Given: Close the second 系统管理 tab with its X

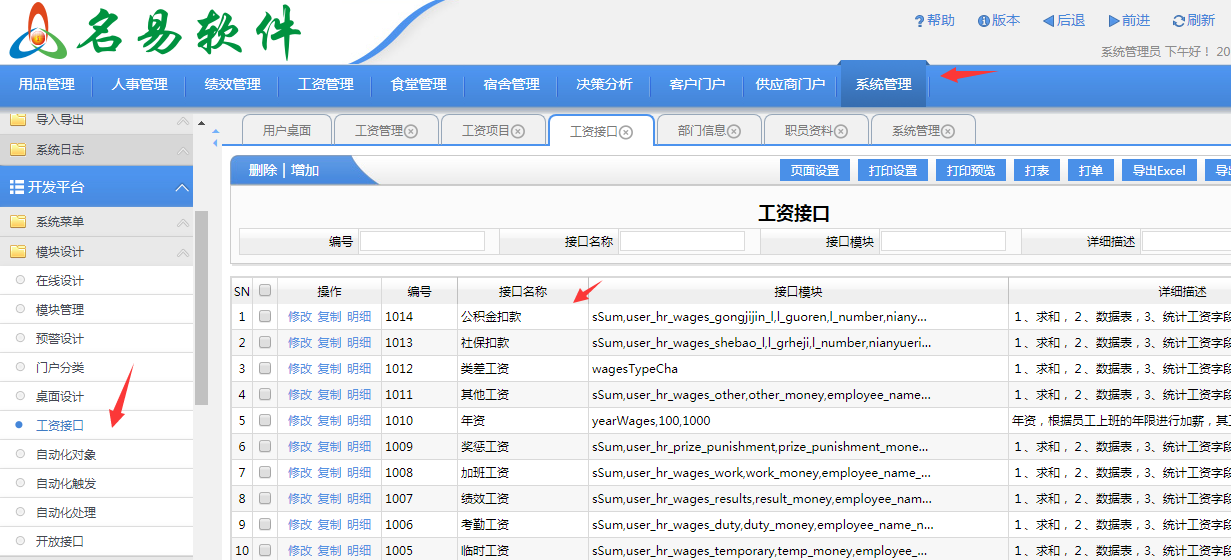Looking at the screenshot, I should click(x=948, y=131).
